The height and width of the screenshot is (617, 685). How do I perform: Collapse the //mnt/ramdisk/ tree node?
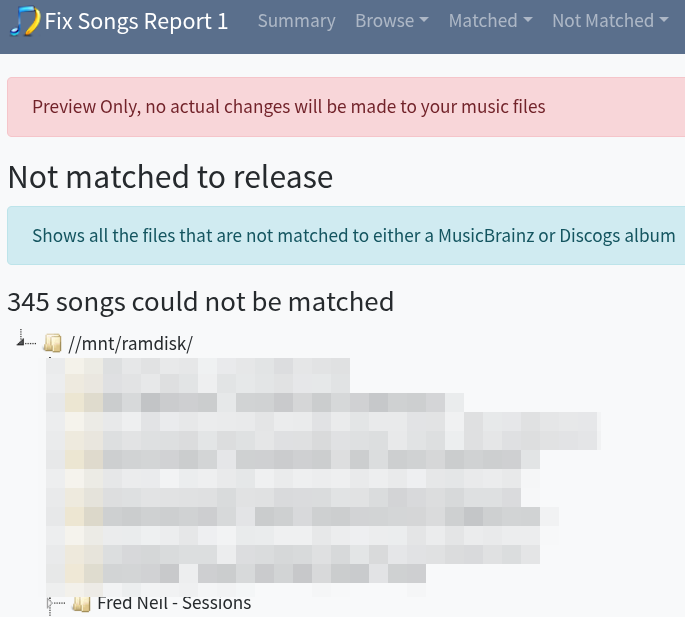[21, 342]
